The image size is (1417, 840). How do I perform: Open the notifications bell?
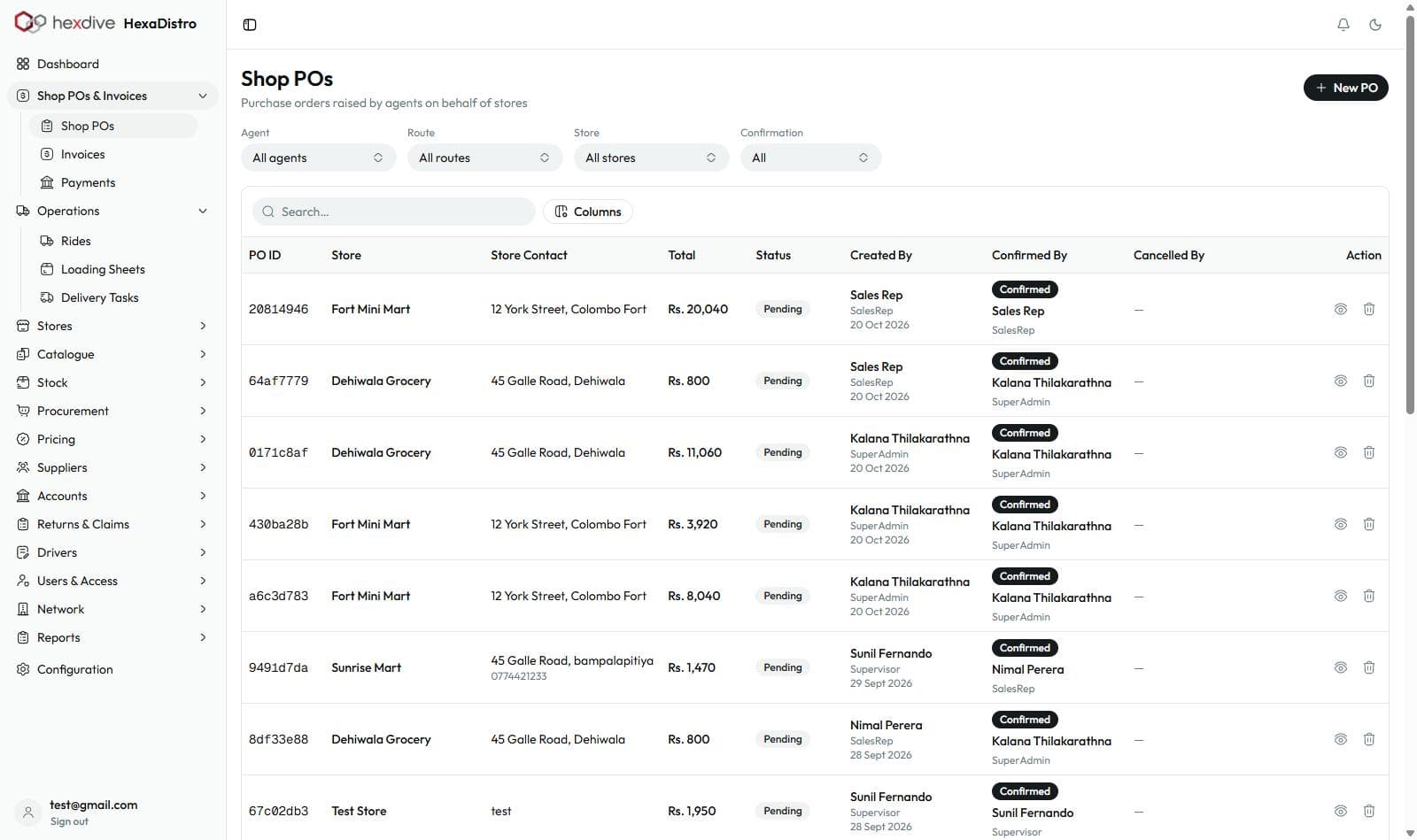[1343, 25]
